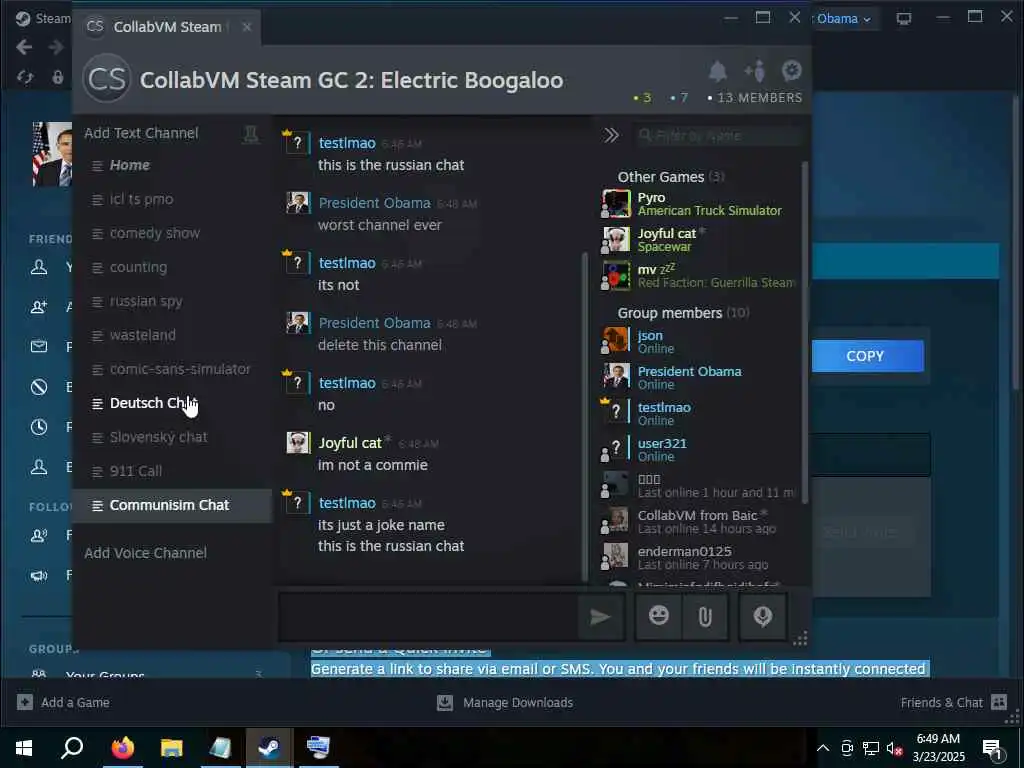This screenshot has height=768, width=1024.
Task: Click the chat message input box
Action: (428, 616)
